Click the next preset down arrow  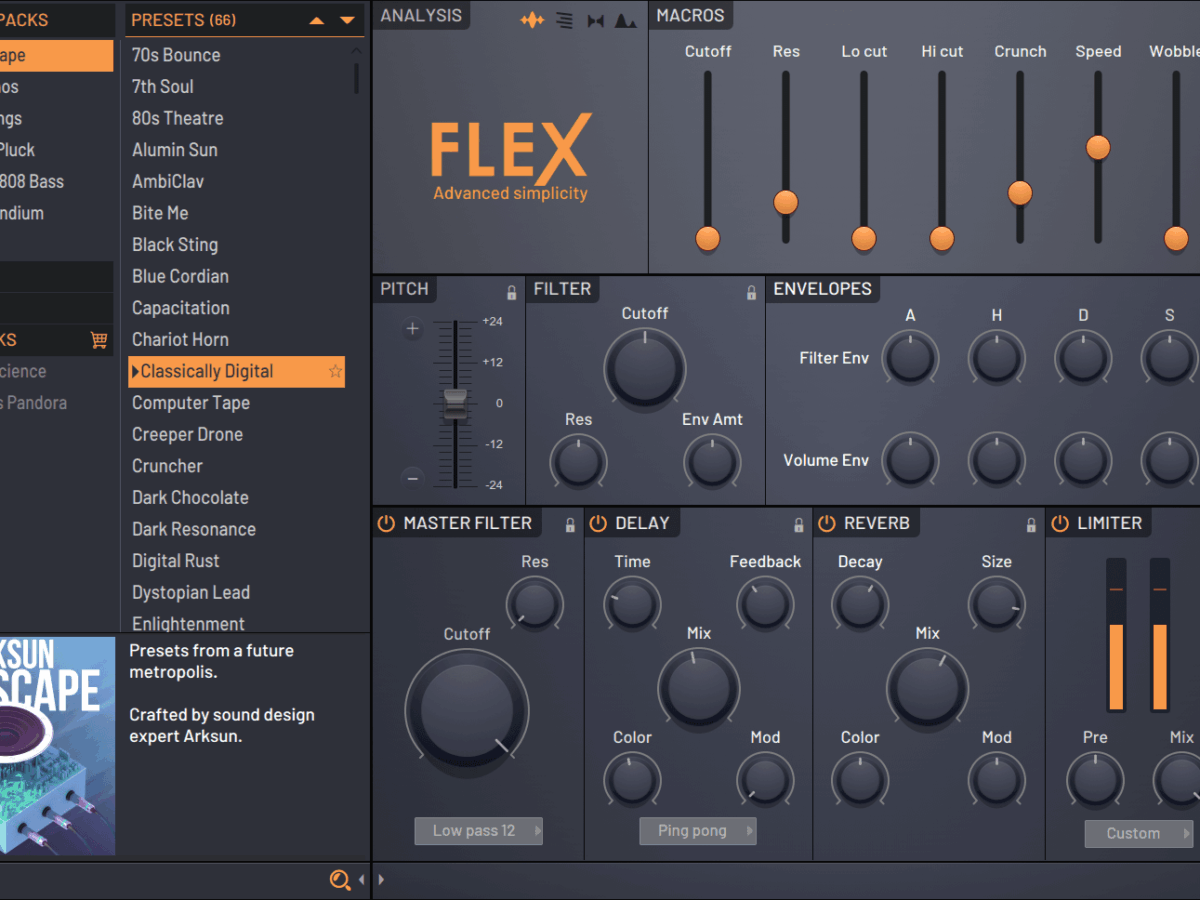pos(347,20)
